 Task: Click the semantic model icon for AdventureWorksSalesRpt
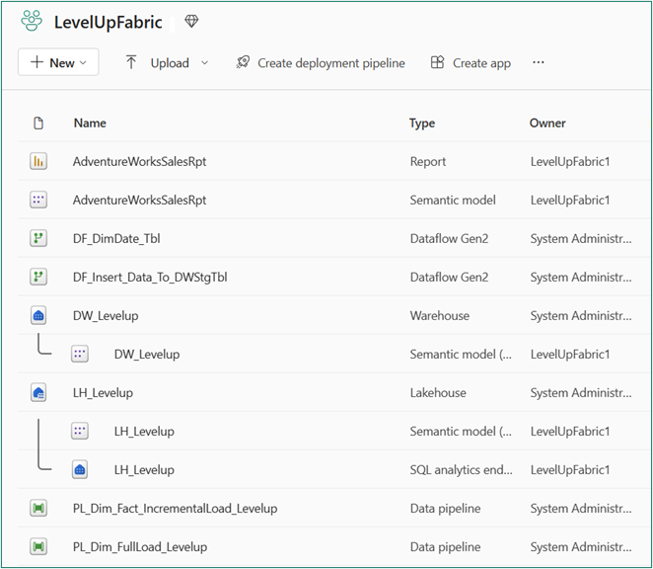(38, 200)
